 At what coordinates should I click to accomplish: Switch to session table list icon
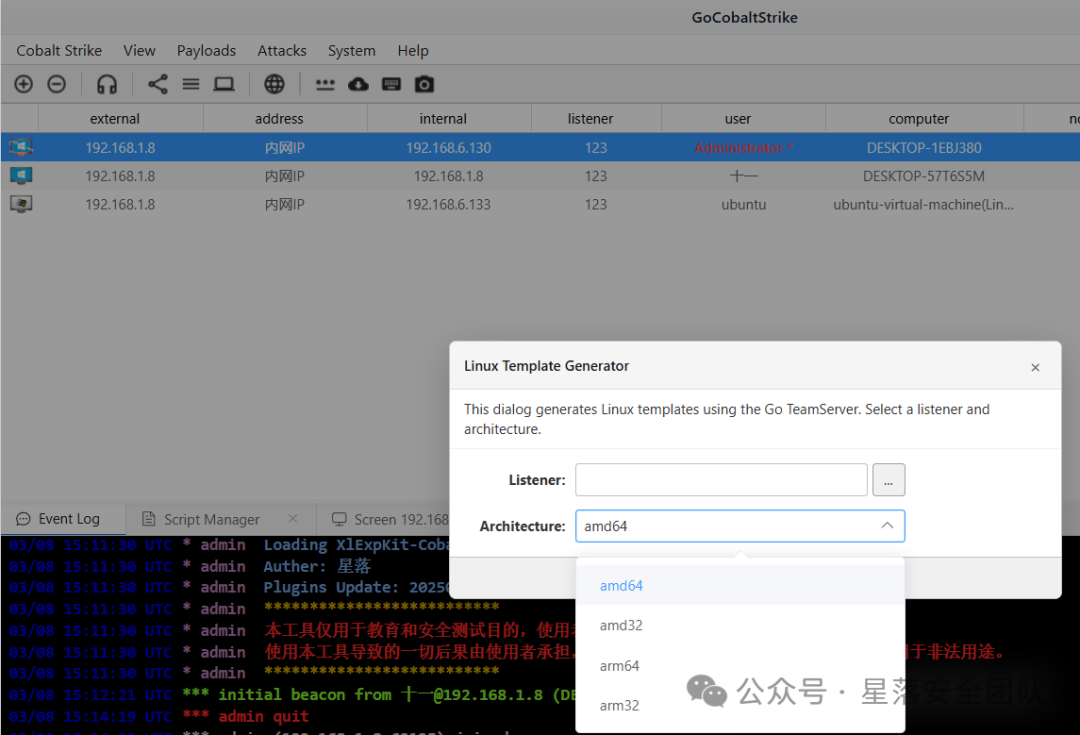tap(191, 84)
